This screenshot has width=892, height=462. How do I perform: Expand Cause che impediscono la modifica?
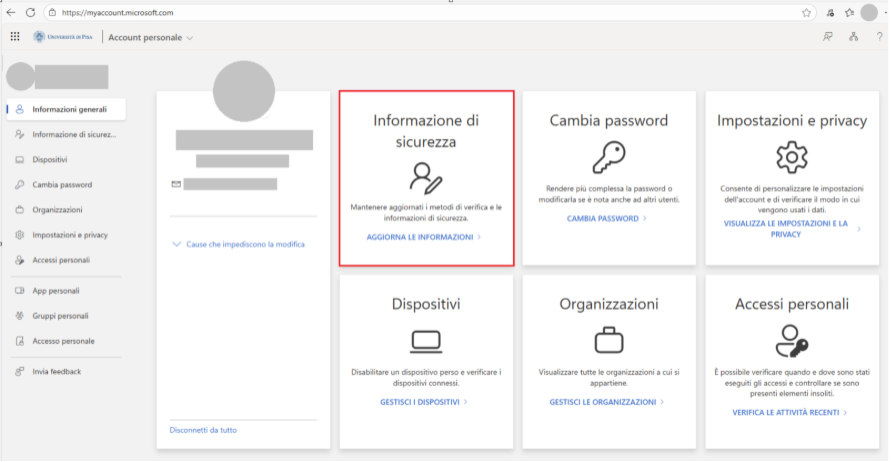point(239,244)
